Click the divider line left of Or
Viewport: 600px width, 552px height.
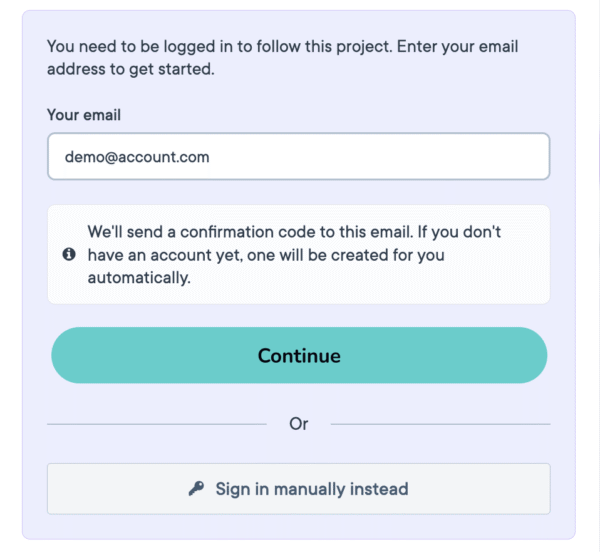[156, 424]
